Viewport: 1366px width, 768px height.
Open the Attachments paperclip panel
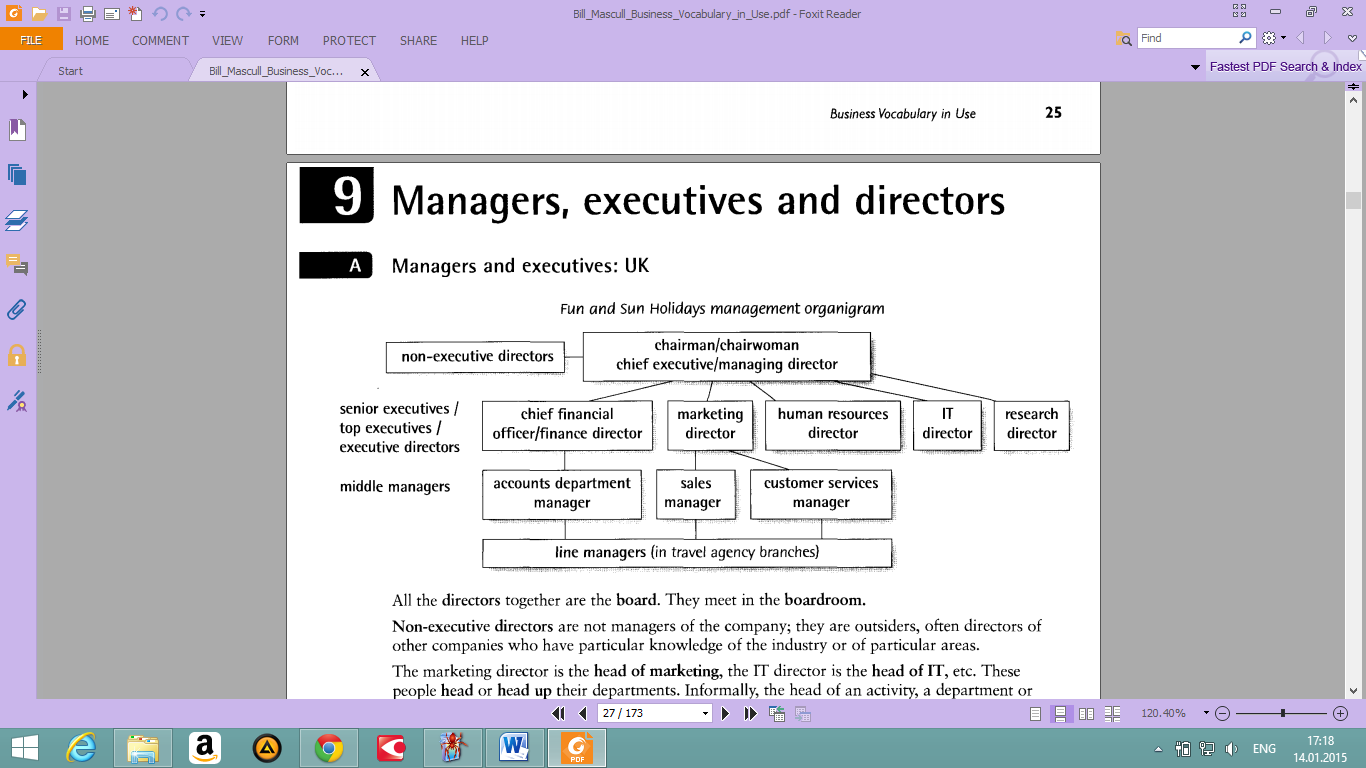pos(17,309)
